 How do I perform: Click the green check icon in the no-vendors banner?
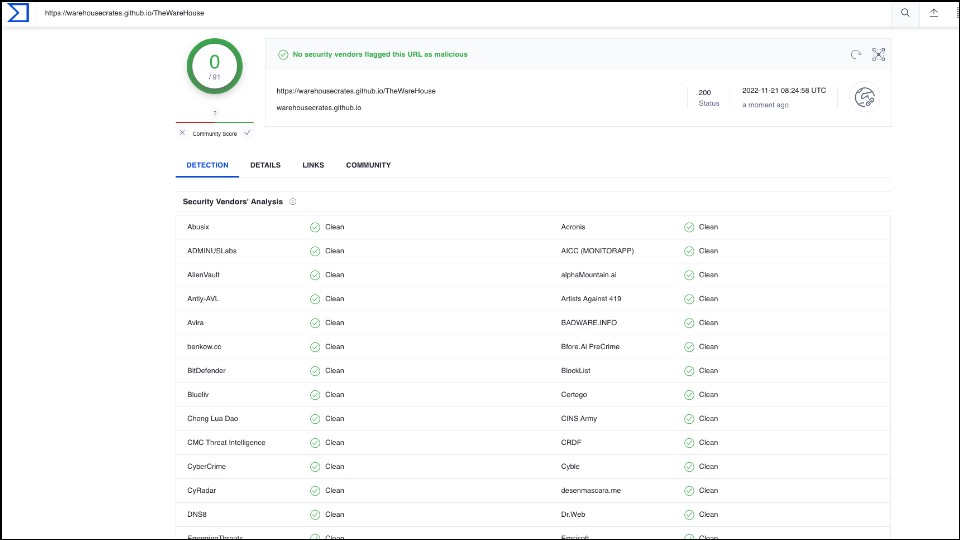pos(283,54)
